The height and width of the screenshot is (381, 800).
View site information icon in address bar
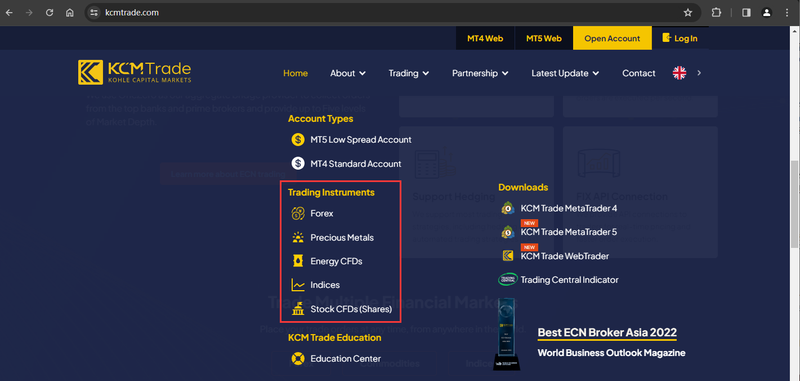93,13
